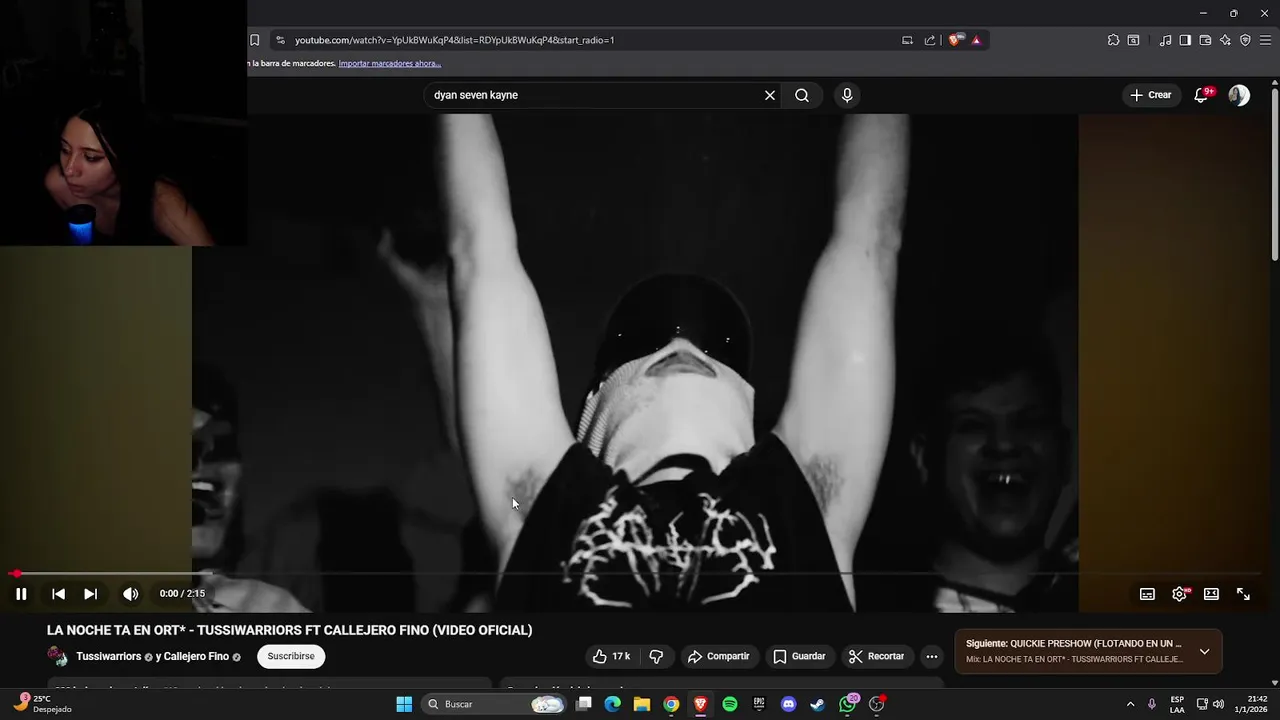Expand the Siguiente playlist panel chevron
Screen dimensions: 1280x720
(1204, 651)
